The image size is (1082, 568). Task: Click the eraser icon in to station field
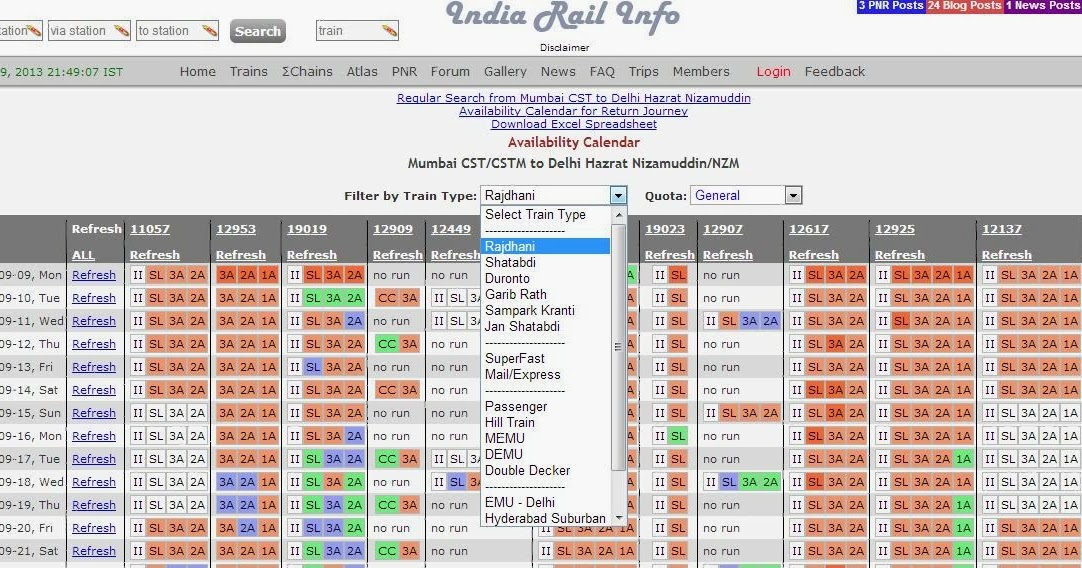click(x=210, y=30)
